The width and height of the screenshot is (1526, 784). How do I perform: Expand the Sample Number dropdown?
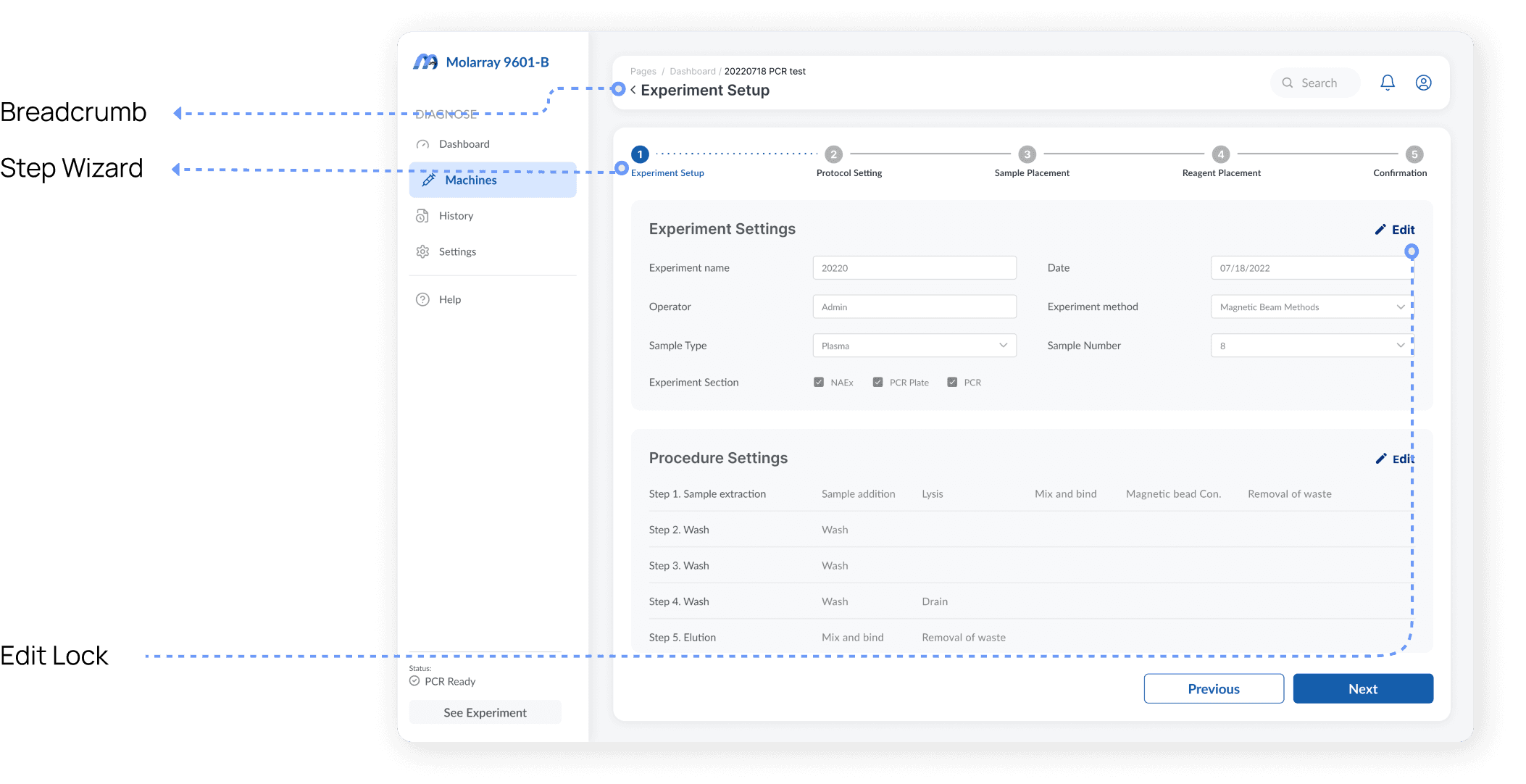(x=1400, y=346)
